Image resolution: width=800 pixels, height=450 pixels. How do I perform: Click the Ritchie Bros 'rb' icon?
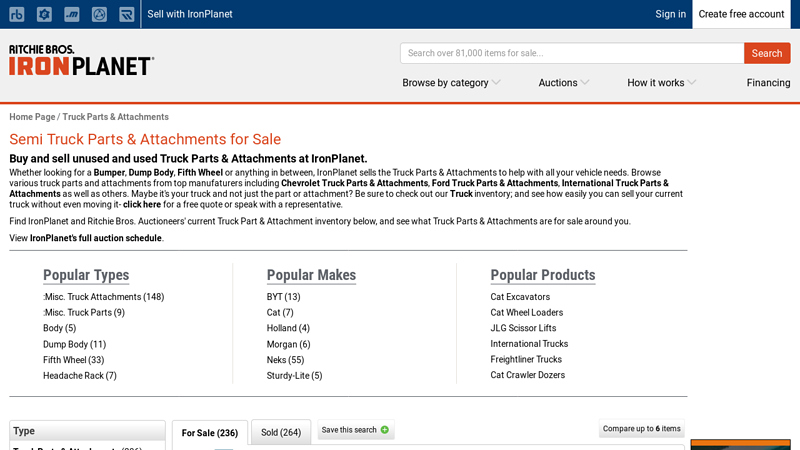click(17, 14)
